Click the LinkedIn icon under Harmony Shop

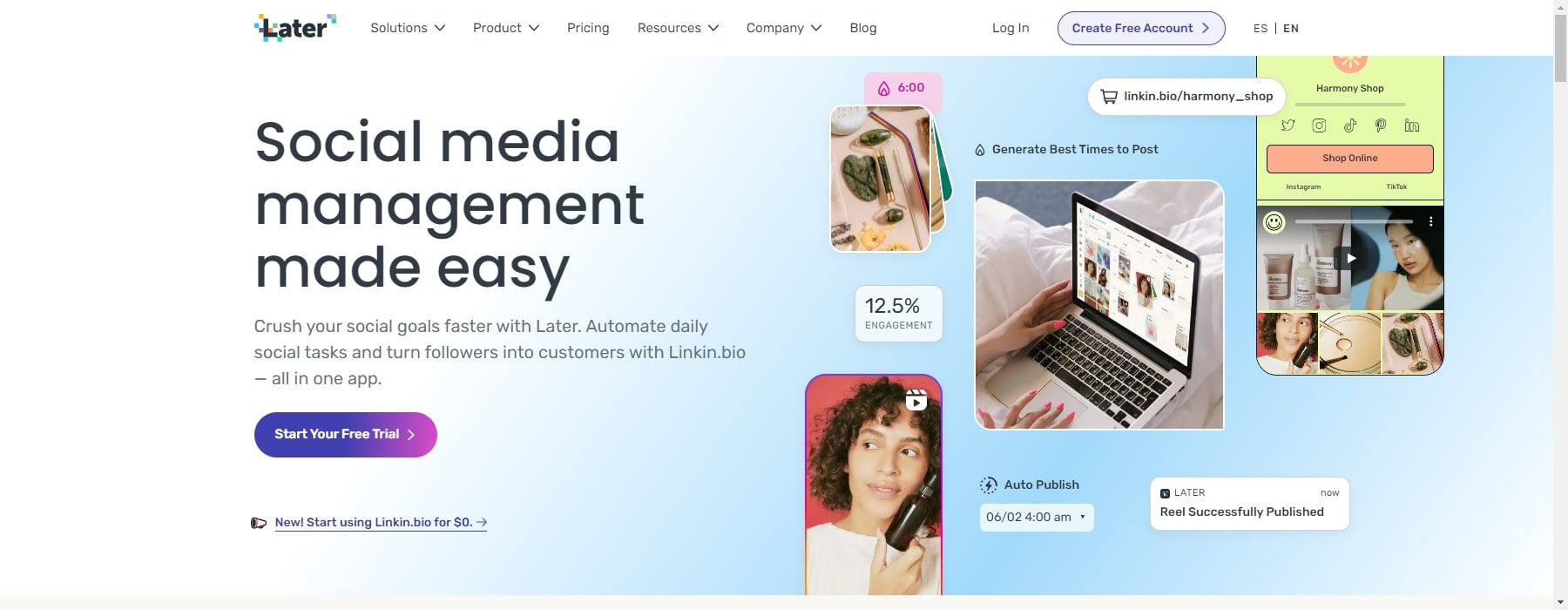click(1411, 125)
